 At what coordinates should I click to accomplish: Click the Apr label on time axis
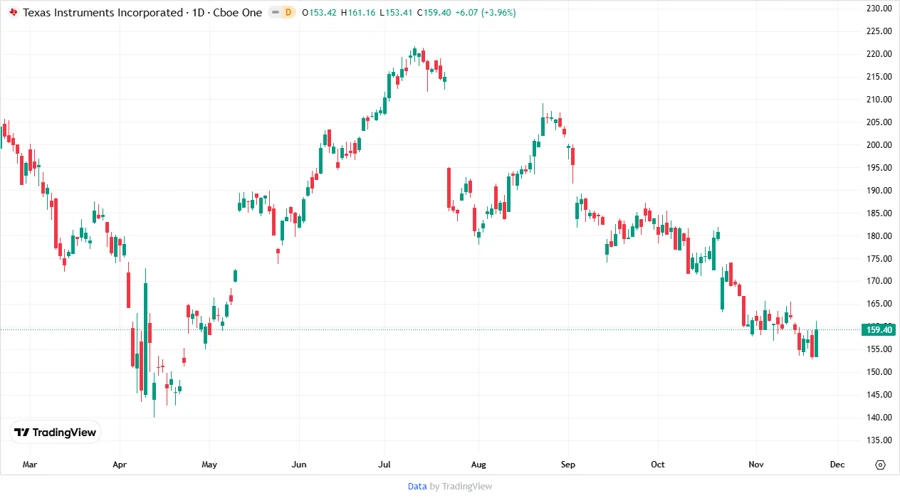click(119, 464)
